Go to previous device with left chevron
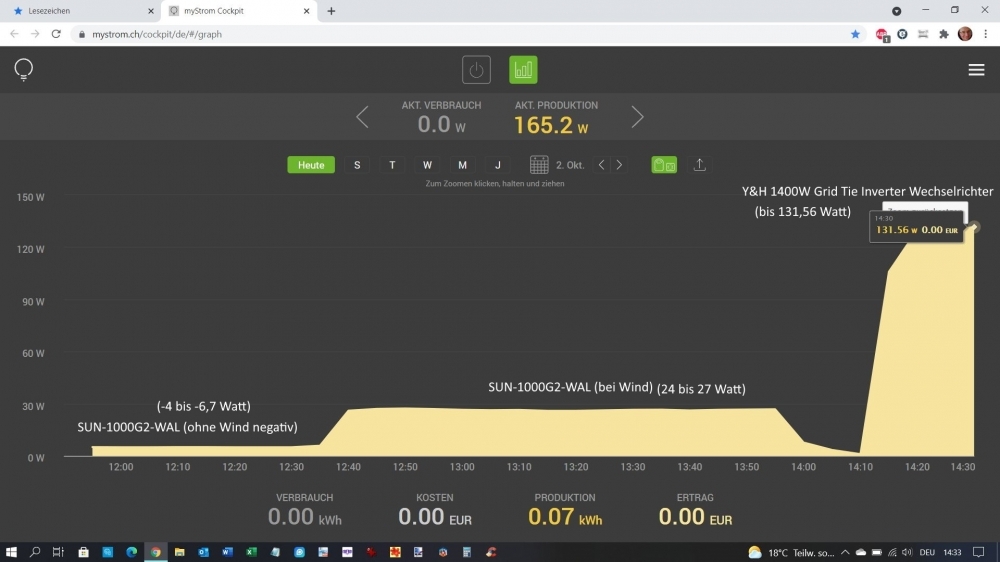Image resolution: width=1000 pixels, height=562 pixels. pyautogui.click(x=362, y=117)
